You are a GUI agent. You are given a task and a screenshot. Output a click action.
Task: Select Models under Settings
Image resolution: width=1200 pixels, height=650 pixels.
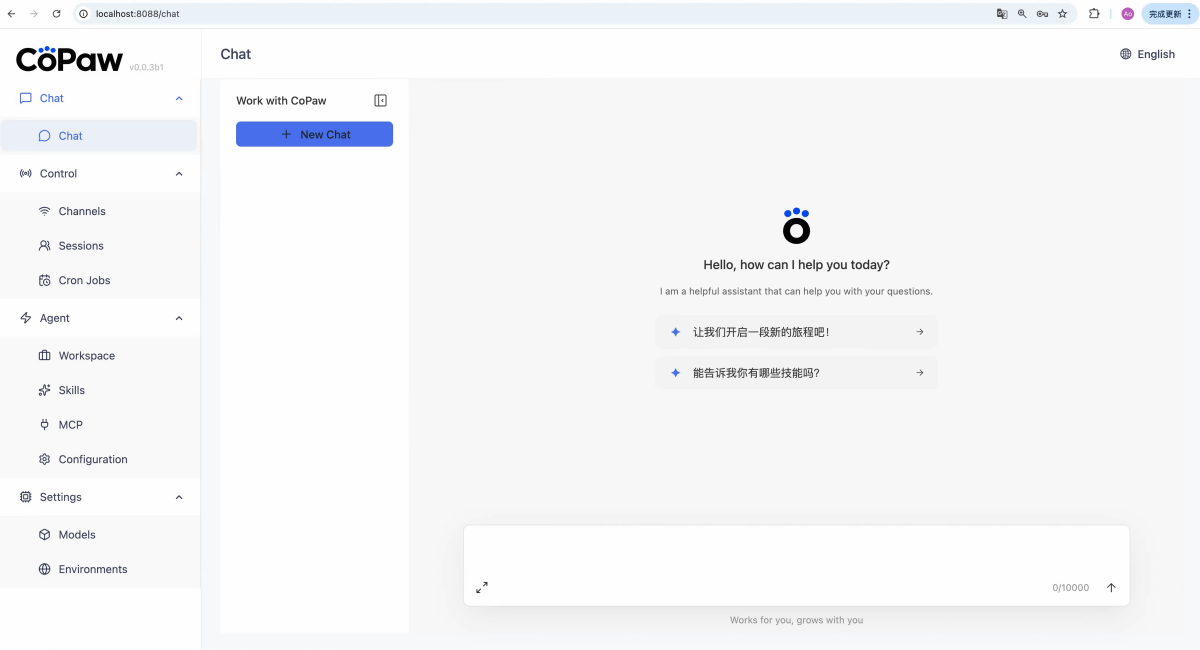pos(77,535)
